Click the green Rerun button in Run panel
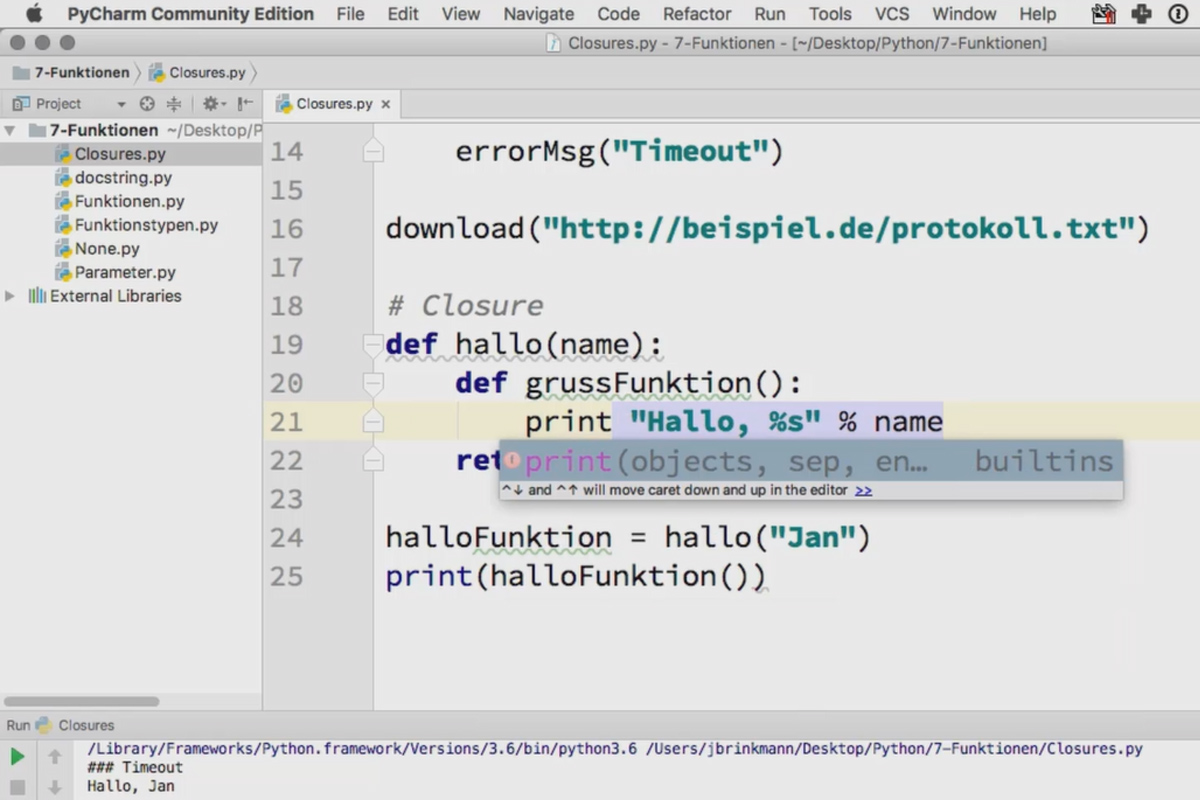Image resolution: width=1200 pixels, height=800 pixels. click(18, 757)
